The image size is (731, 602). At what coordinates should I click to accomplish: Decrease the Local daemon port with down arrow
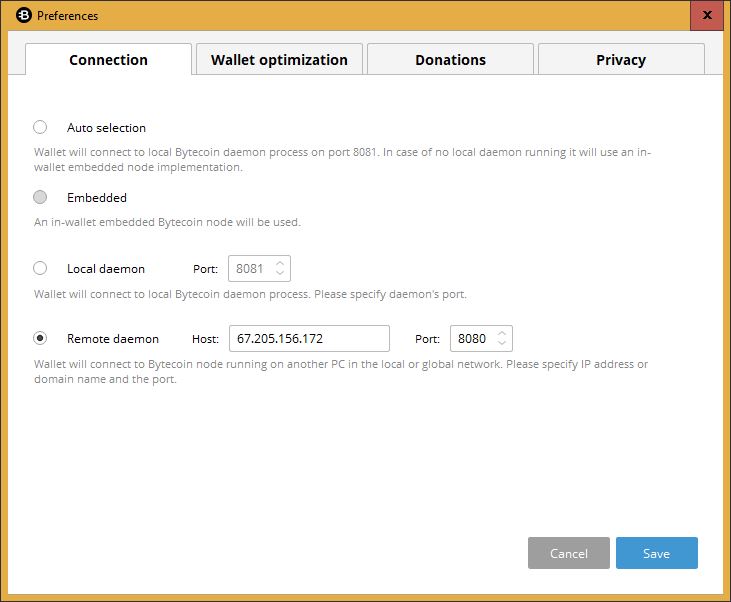280,273
